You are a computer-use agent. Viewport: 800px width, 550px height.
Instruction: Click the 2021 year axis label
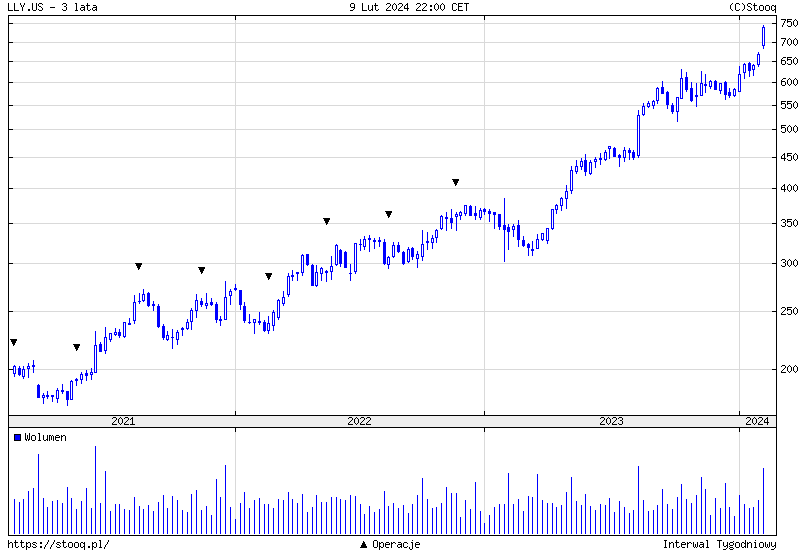123,421
